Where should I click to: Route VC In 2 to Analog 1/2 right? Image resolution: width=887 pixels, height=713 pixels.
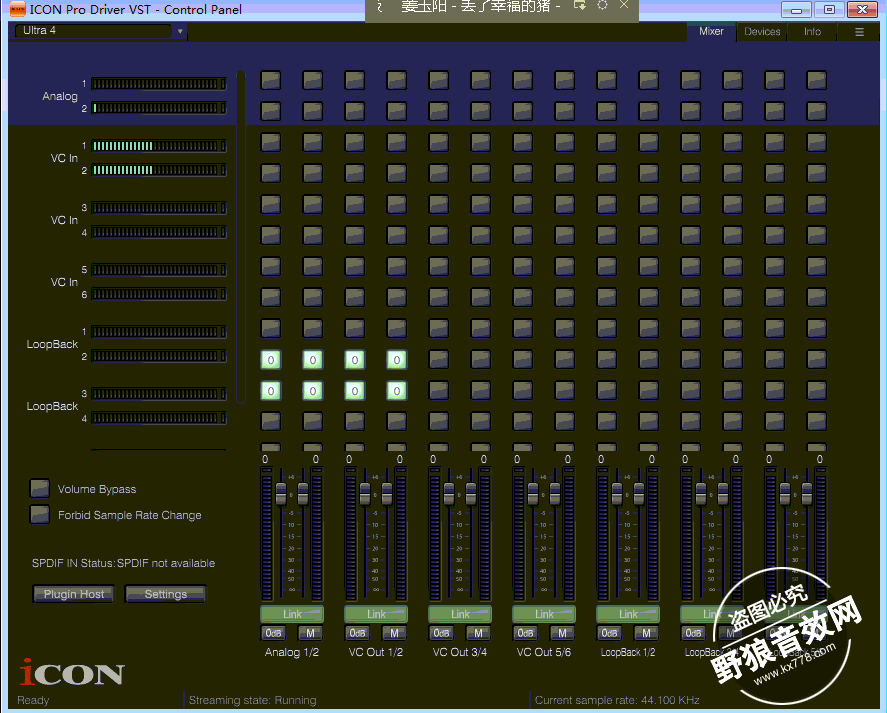pyautogui.click(x=313, y=173)
